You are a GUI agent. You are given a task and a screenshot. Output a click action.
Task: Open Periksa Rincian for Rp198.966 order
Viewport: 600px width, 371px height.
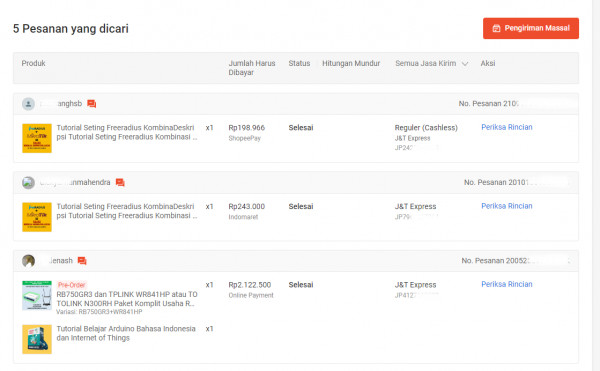click(507, 127)
